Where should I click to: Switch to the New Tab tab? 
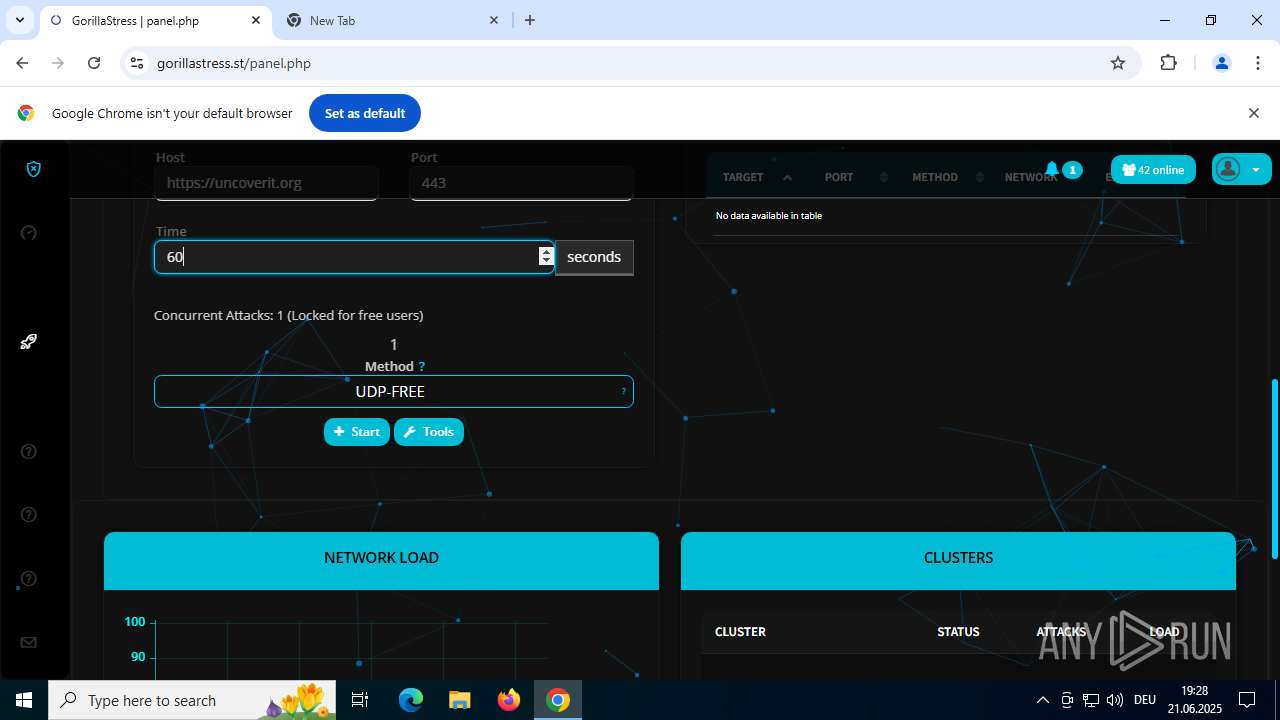(392, 20)
